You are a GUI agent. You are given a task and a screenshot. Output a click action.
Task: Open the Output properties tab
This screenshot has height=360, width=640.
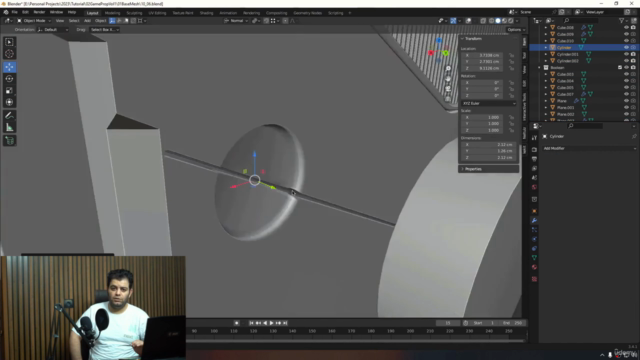click(x=534, y=159)
